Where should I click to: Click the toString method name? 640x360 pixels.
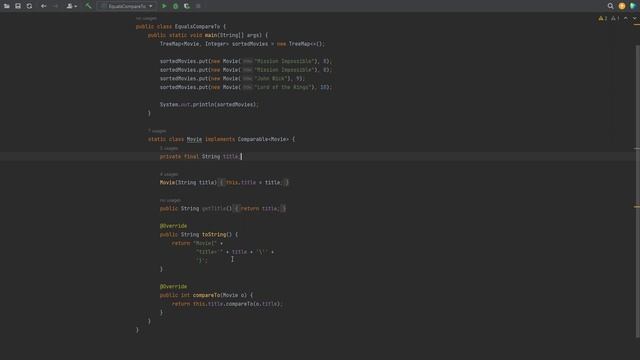coord(214,234)
